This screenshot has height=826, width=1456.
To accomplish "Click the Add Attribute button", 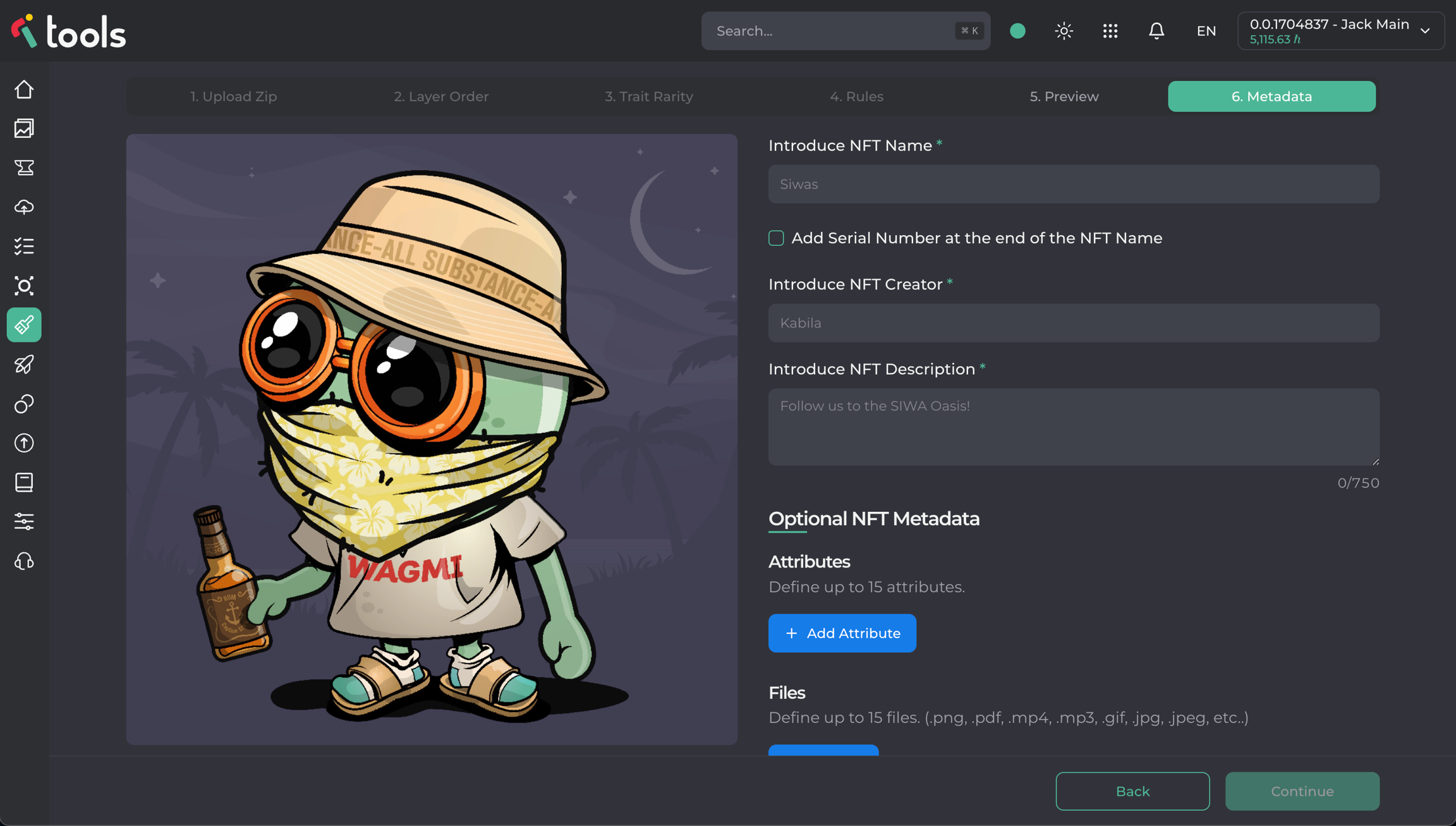I will click(x=842, y=633).
